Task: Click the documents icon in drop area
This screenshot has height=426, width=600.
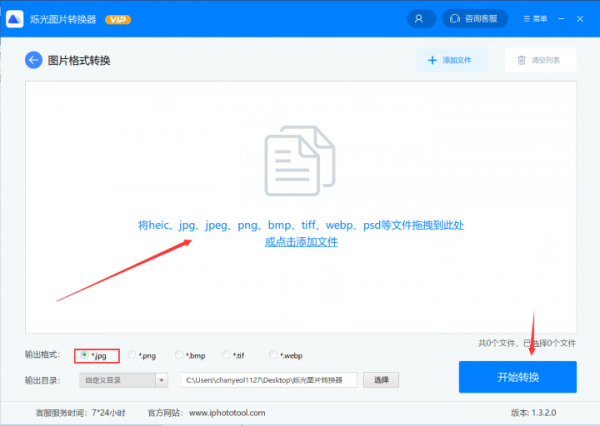Action: tap(300, 161)
